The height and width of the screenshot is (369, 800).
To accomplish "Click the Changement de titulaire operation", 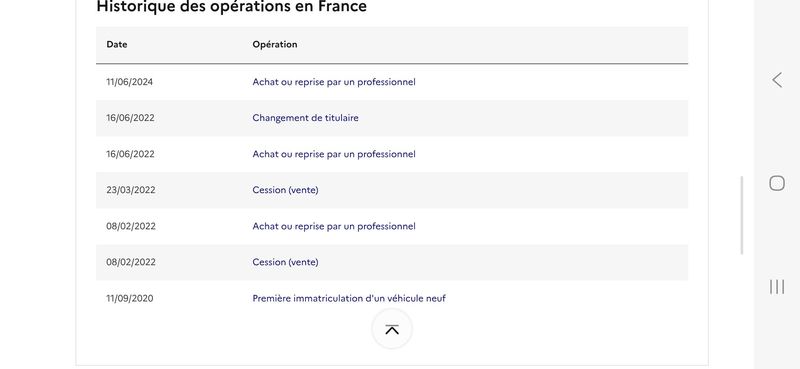I will click(305, 118).
